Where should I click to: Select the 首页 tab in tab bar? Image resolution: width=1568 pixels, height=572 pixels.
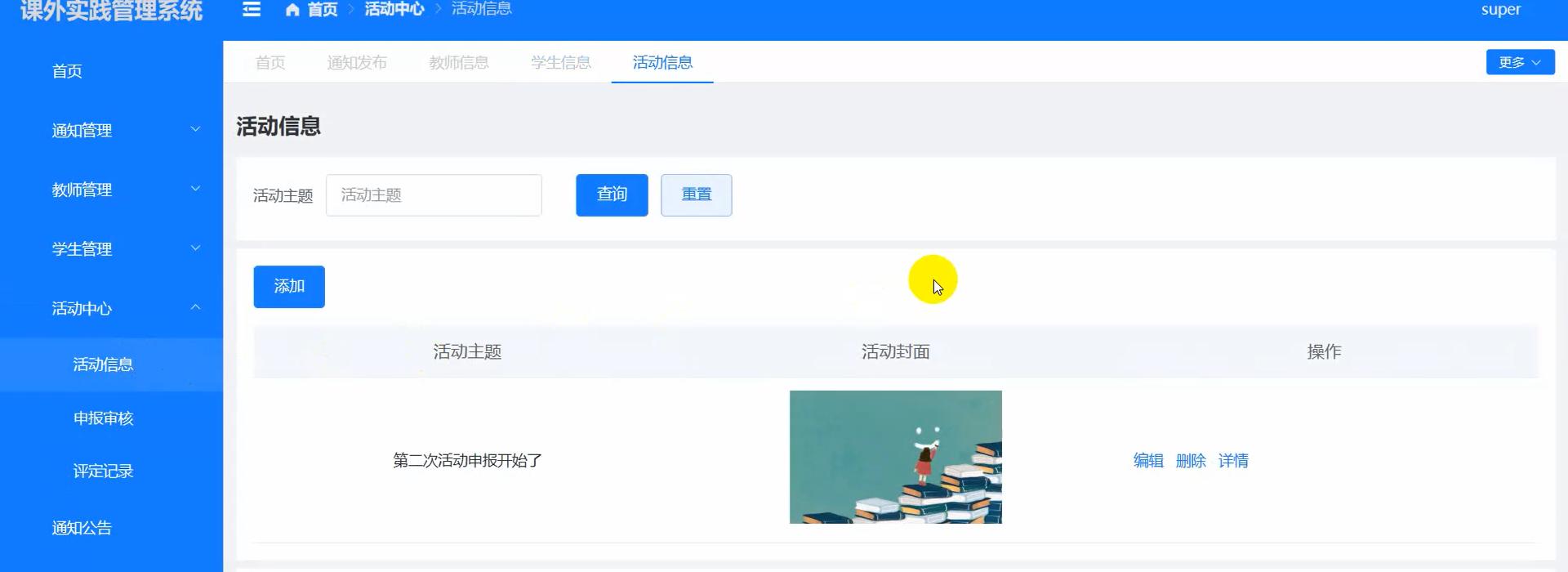tap(270, 62)
